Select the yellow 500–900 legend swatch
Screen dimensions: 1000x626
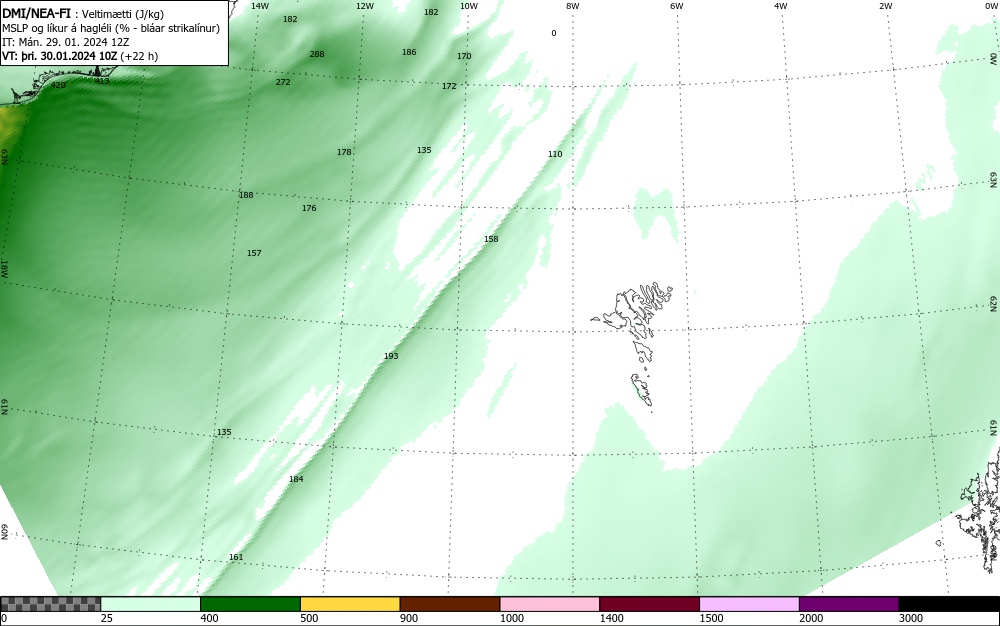pyautogui.click(x=350, y=604)
